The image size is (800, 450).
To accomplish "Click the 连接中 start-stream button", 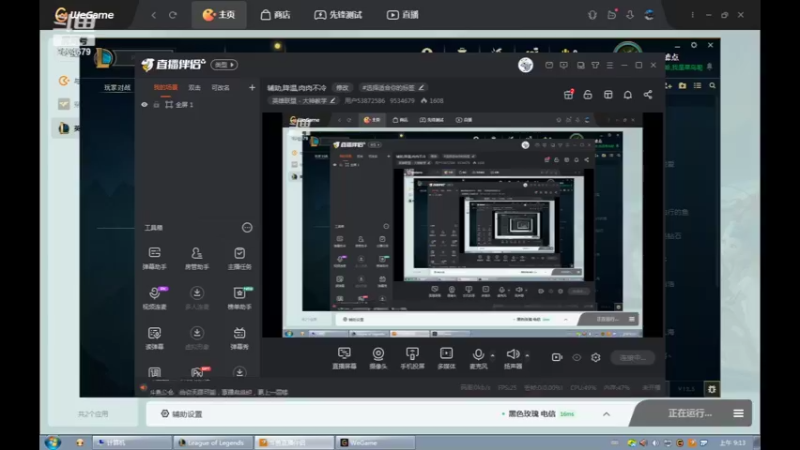I will [633, 358].
